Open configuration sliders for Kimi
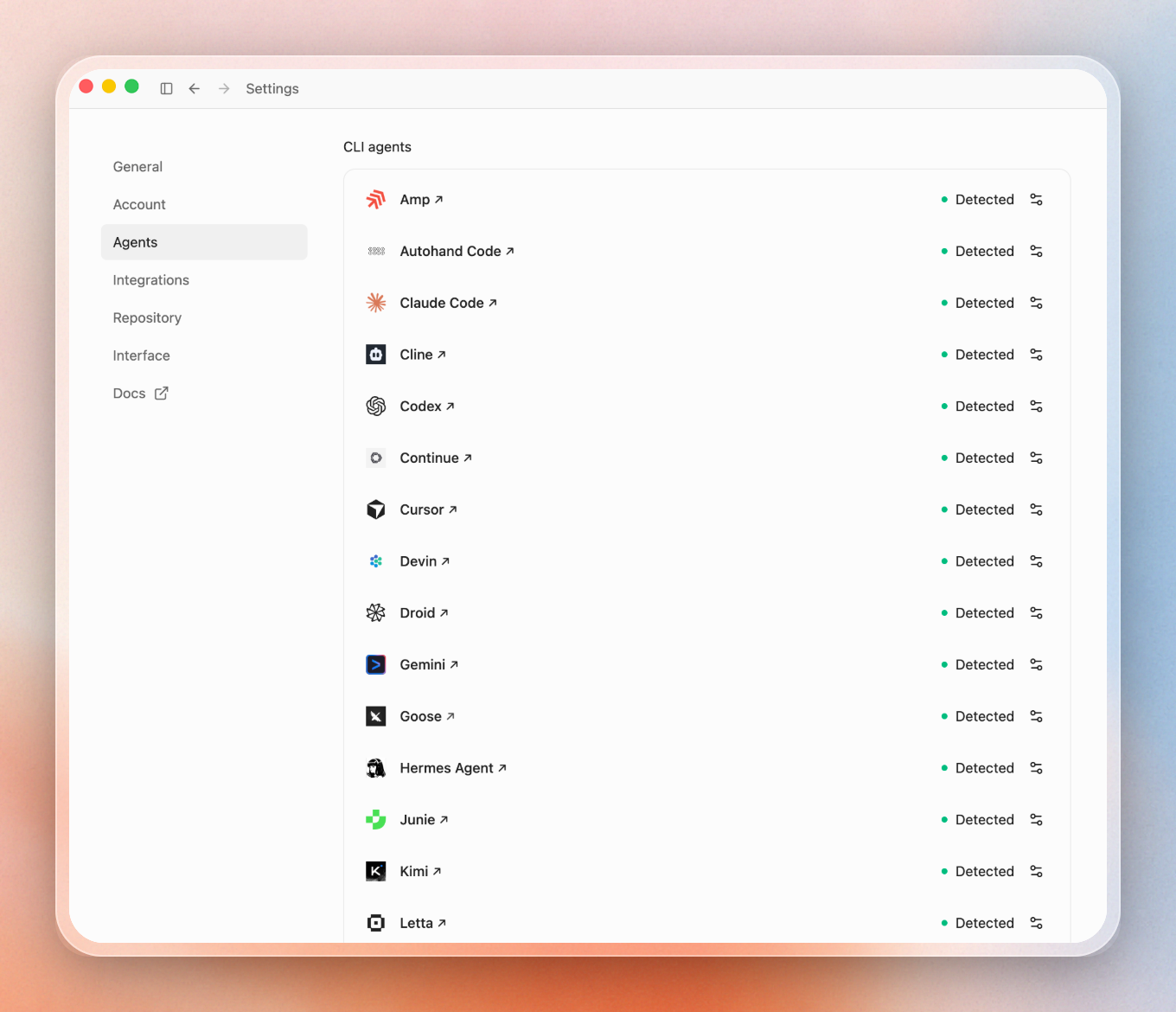Viewport: 1176px width, 1012px height. point(1036,872)
